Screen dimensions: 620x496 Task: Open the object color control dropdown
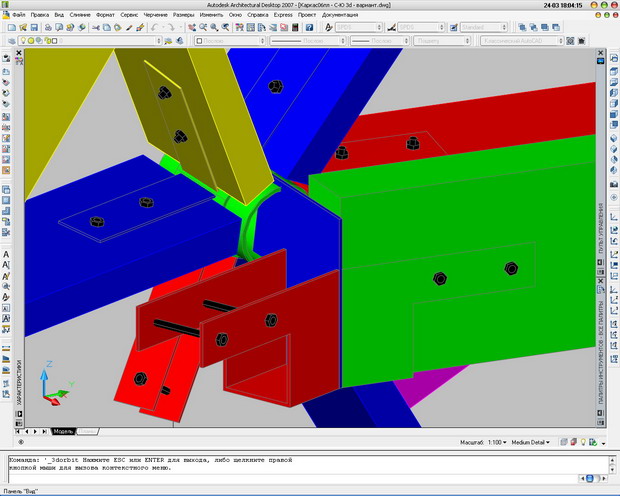(228, 42)
